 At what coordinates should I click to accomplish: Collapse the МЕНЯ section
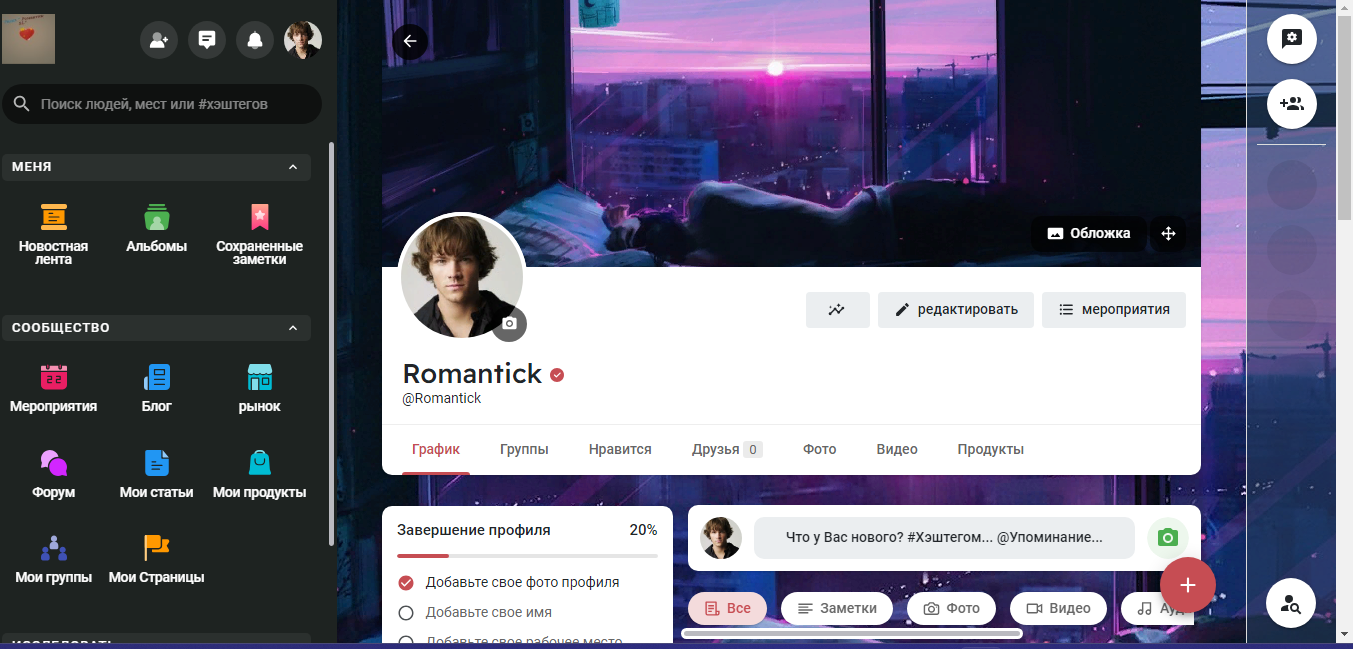[x=292, y=167]
